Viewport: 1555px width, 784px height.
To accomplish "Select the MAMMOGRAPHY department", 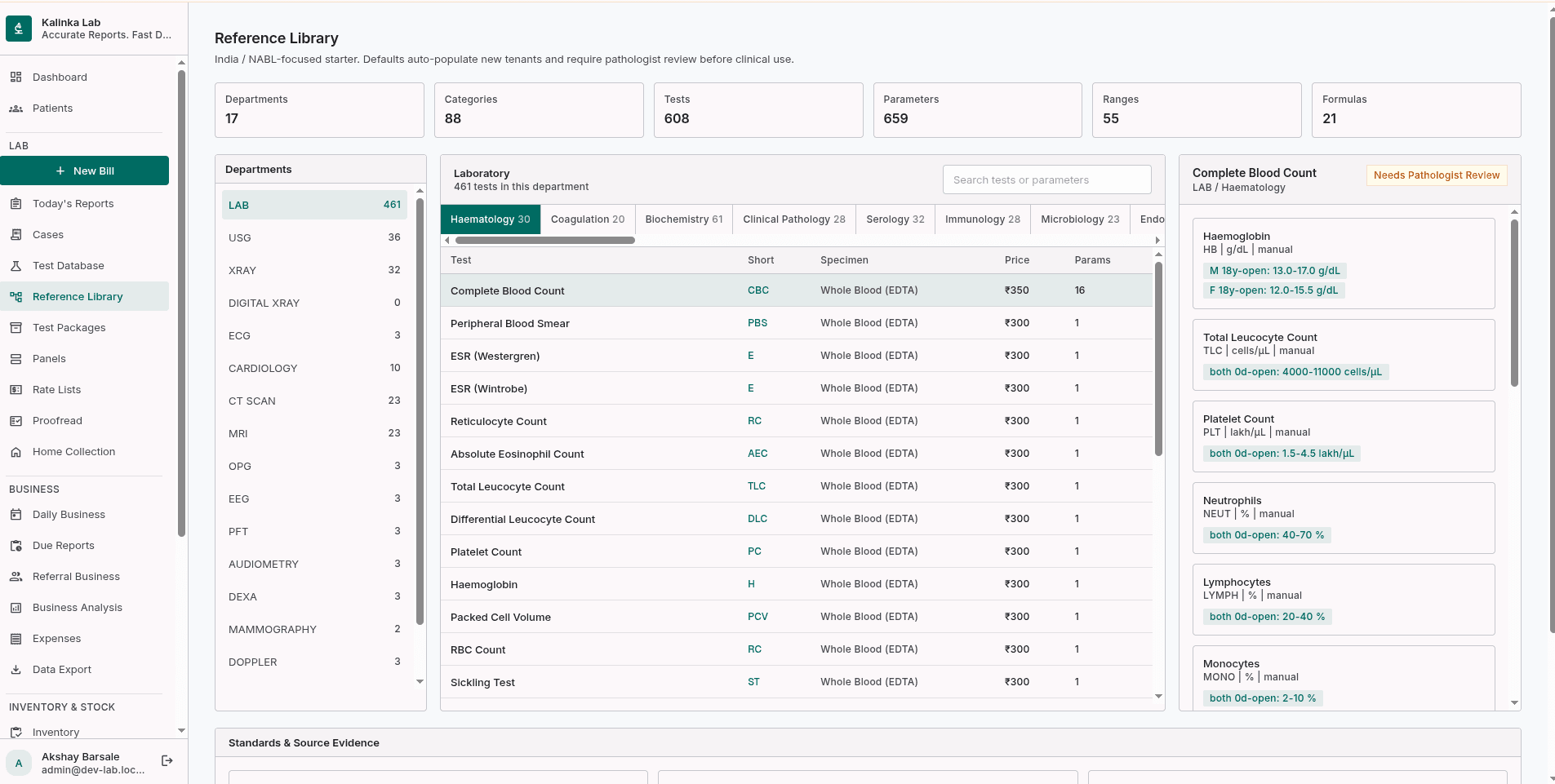I will [314, 629].
